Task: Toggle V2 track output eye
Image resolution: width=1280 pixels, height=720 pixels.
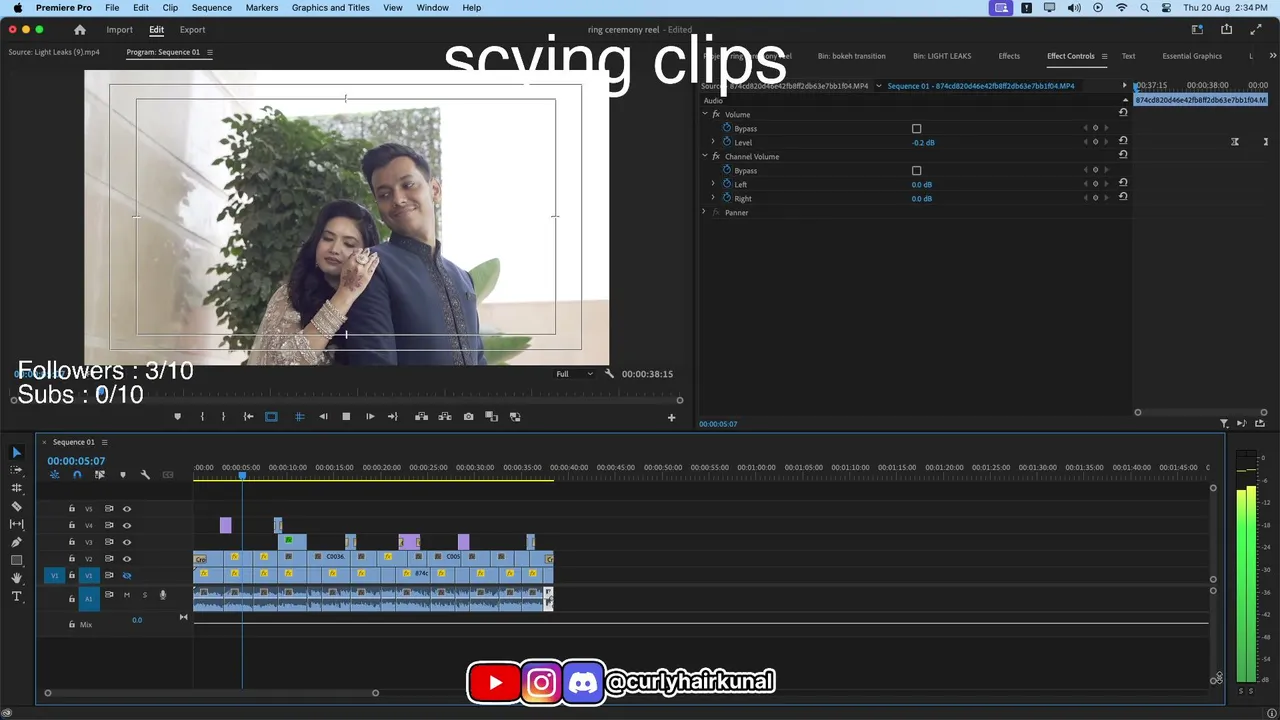Action: 127,559
